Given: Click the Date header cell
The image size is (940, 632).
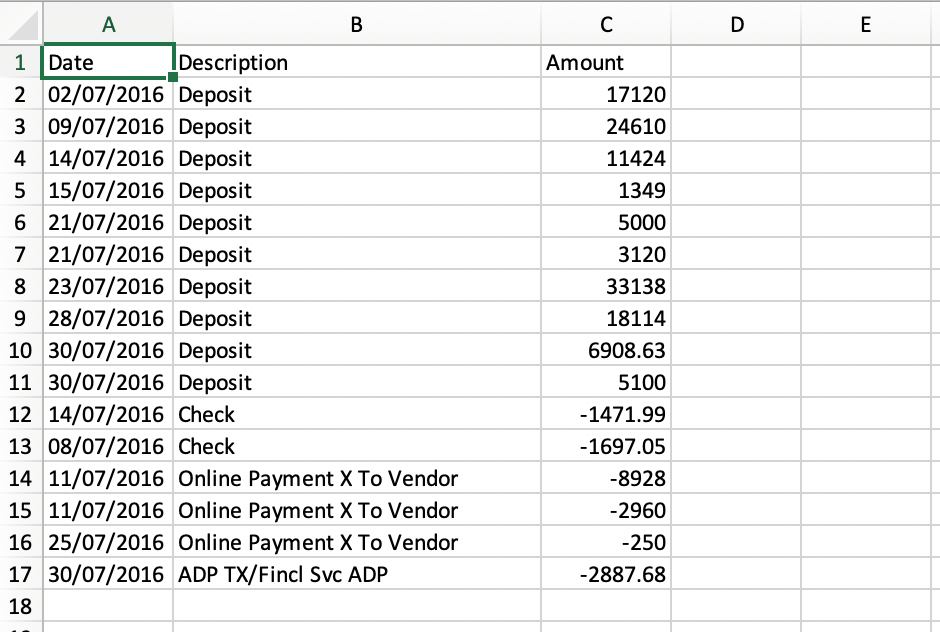Looking at the screenshot, I should [x=108, y=62].
